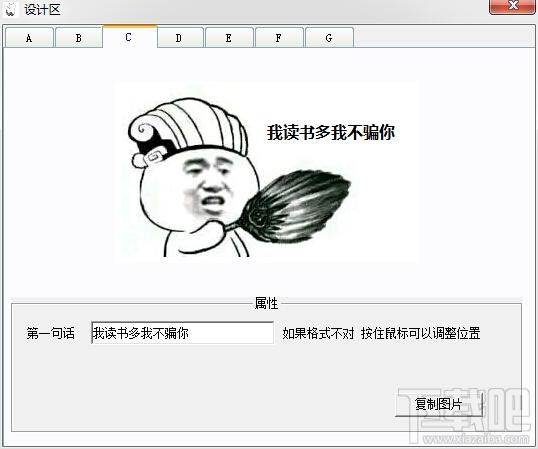Focus the 第一句话 text input field
Screen dimensions: 538x449
coord(183,333)
